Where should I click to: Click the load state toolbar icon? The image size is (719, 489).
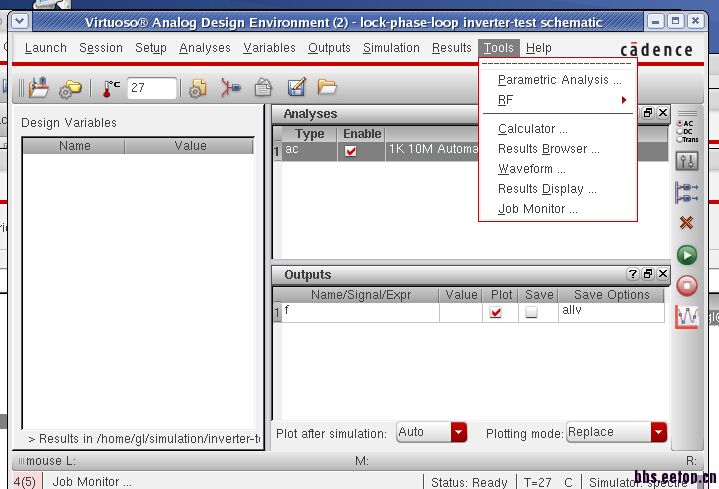point(39,87)
